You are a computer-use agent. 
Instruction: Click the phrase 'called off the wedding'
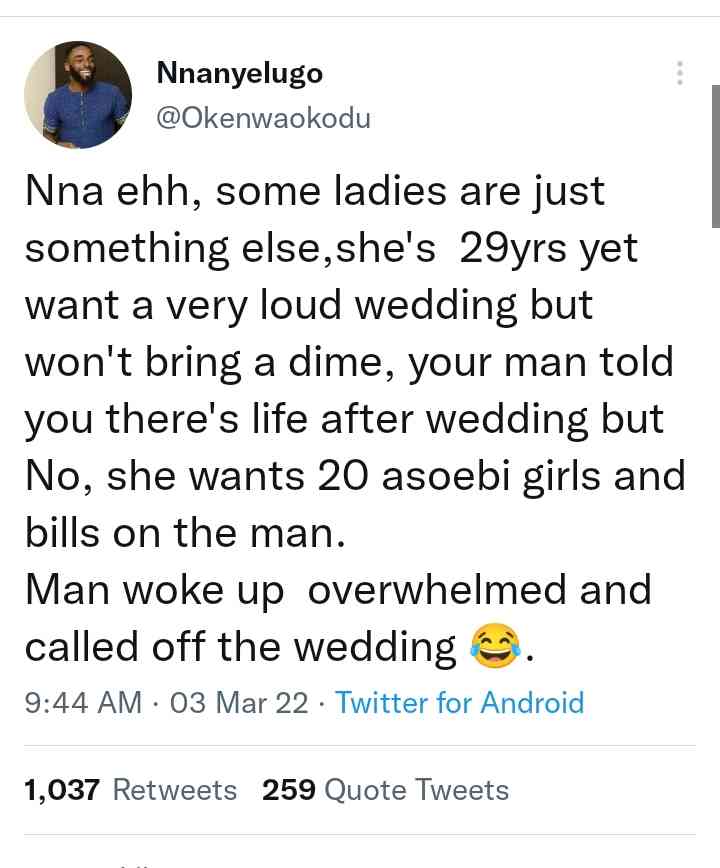pos(240,646)
